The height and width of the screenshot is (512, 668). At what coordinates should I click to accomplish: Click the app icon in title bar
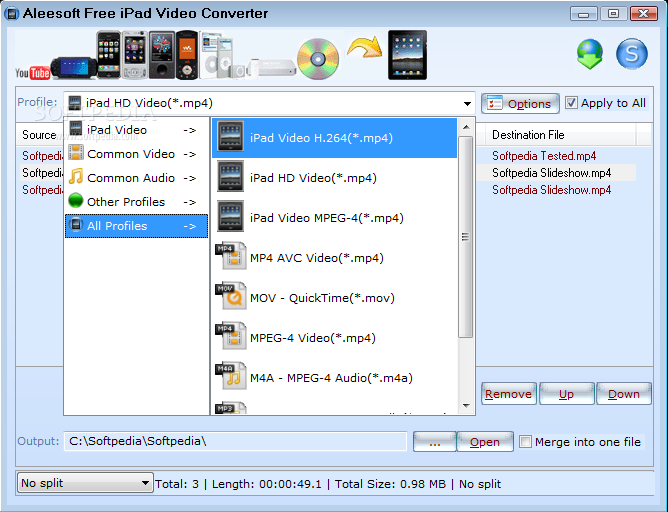coord(12,14)
